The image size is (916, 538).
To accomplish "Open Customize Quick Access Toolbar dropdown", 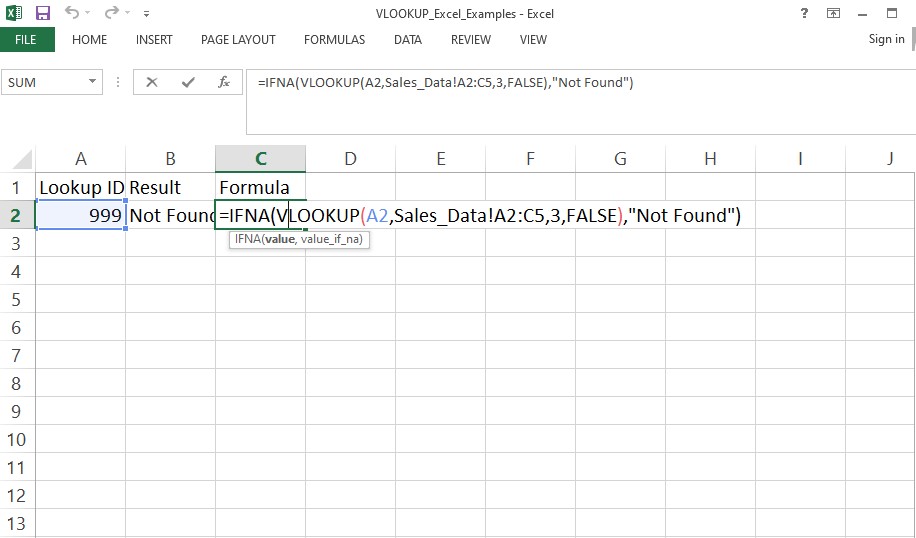I will (x=147, y=15).
